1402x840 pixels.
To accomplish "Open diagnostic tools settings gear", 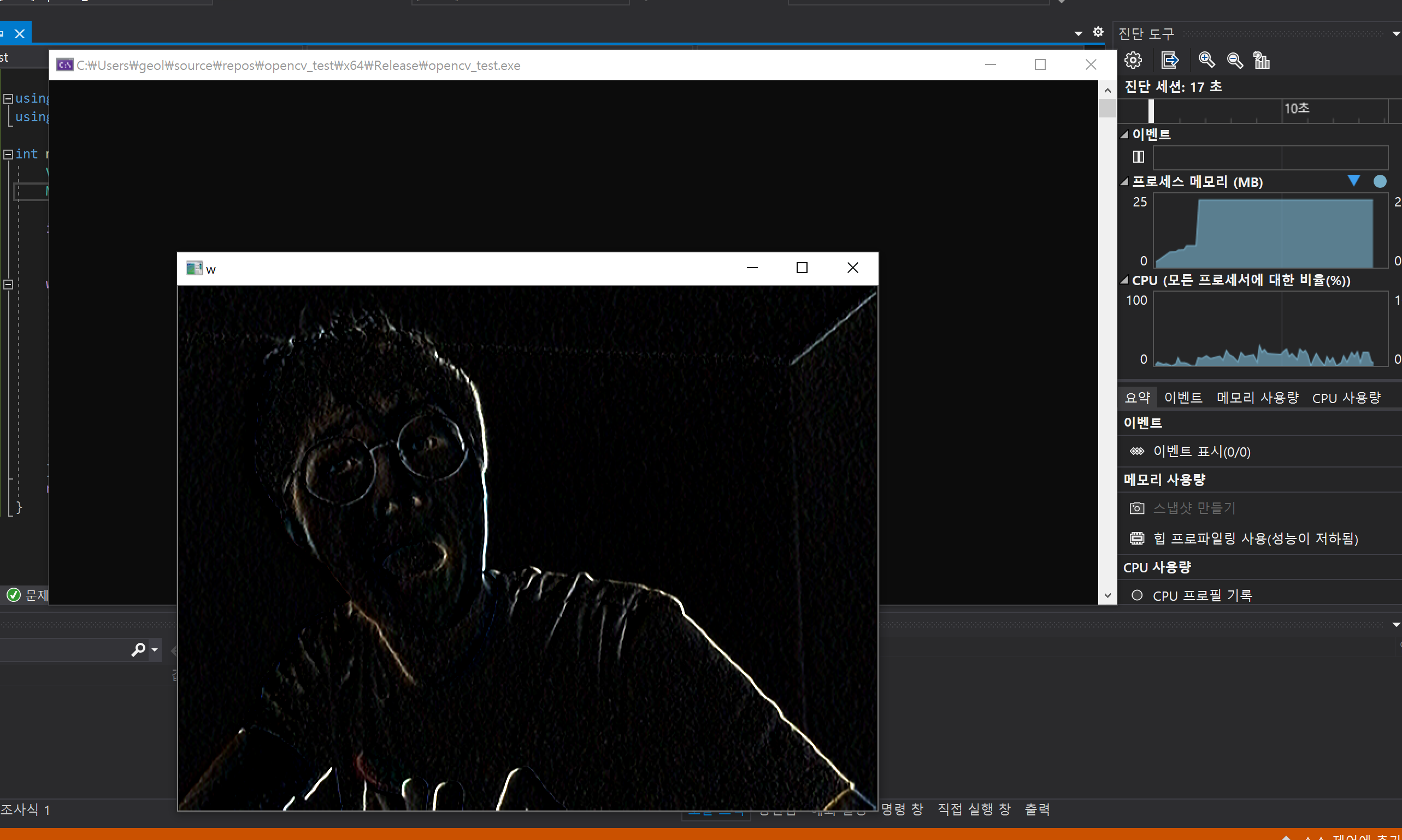I will 1133,60.
